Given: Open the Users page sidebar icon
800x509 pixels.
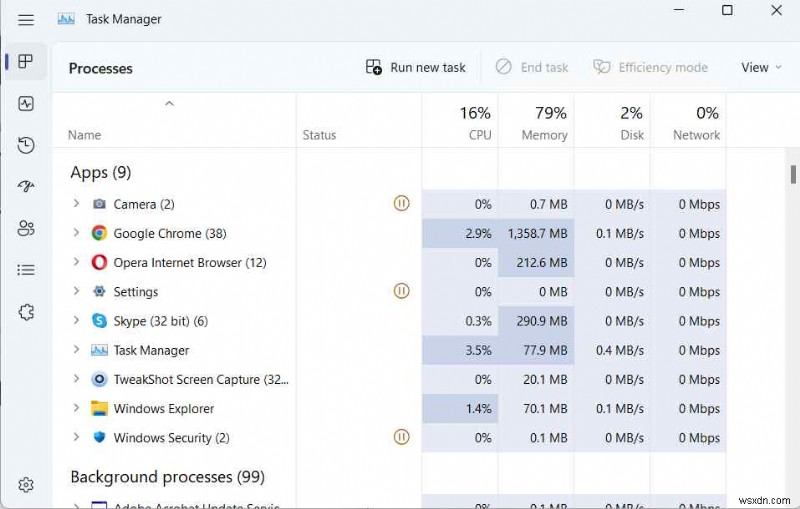Looking at the screenshot, I should tap(26, 229).
